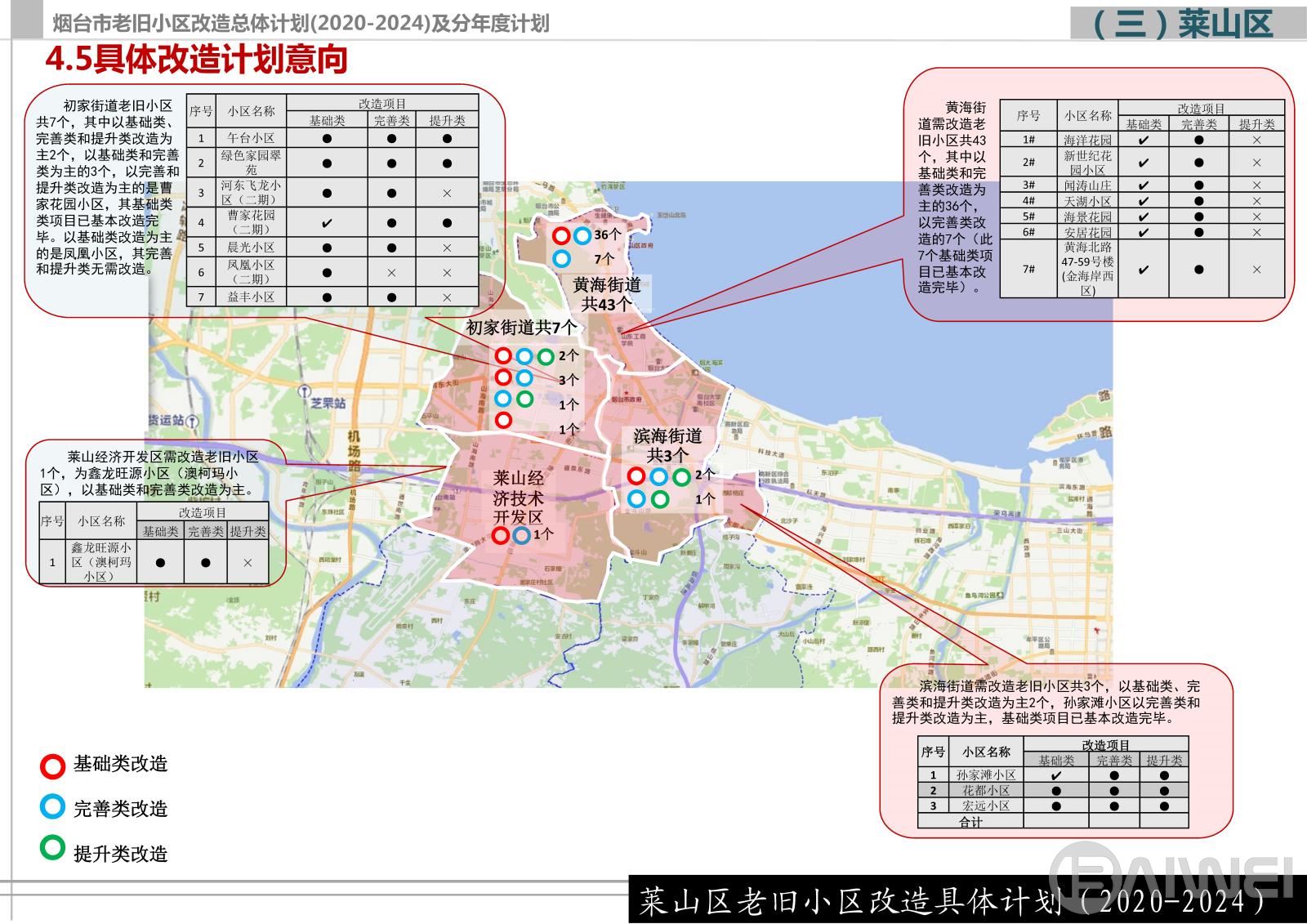Image resolution: width=1307 pixels, height=924 pixels.
Task: Select 鑫龙旺源小区 cell in the table
Action: (101, 562)
